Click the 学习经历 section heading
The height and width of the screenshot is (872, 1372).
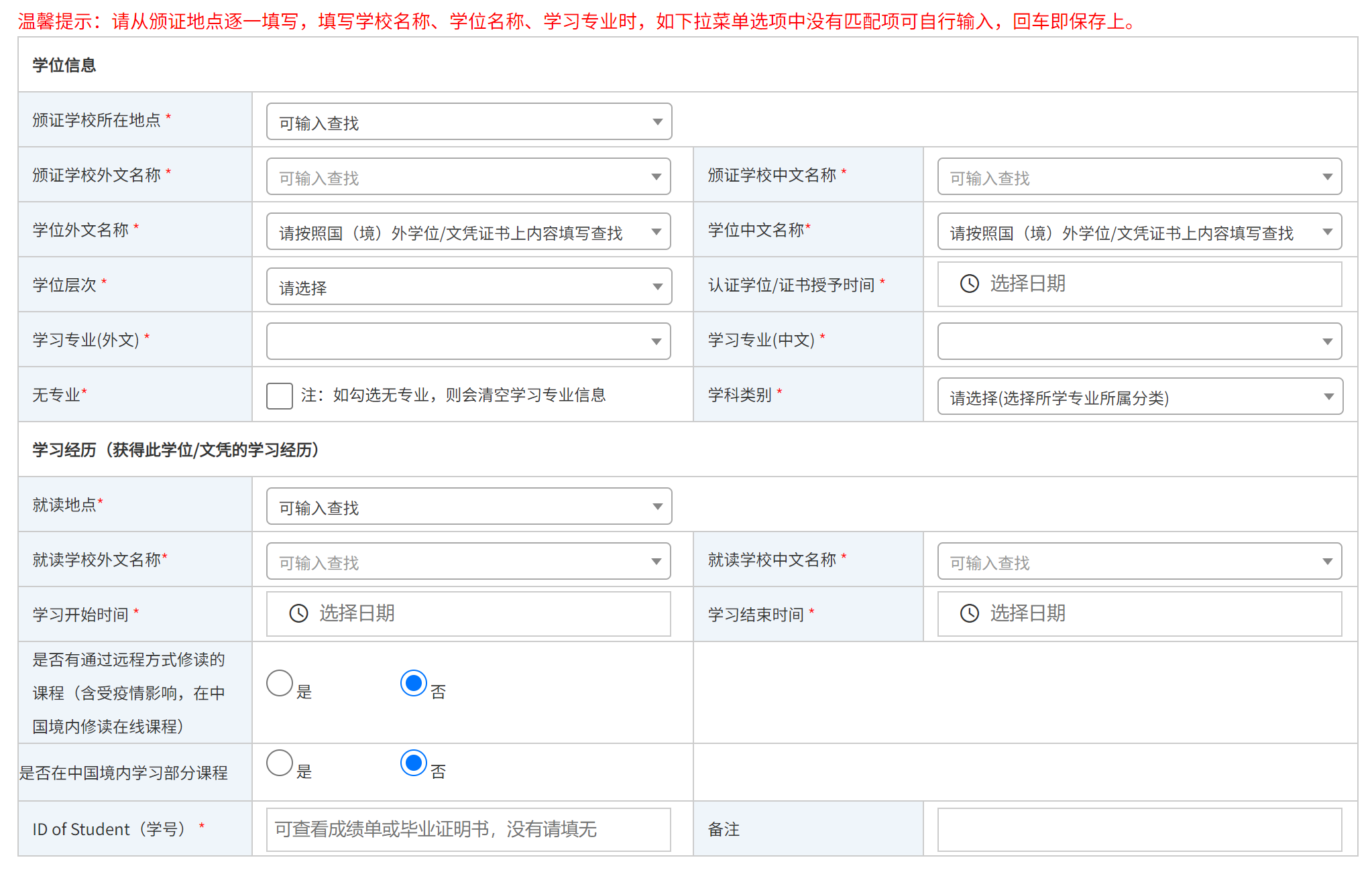(x=176, y=450)
